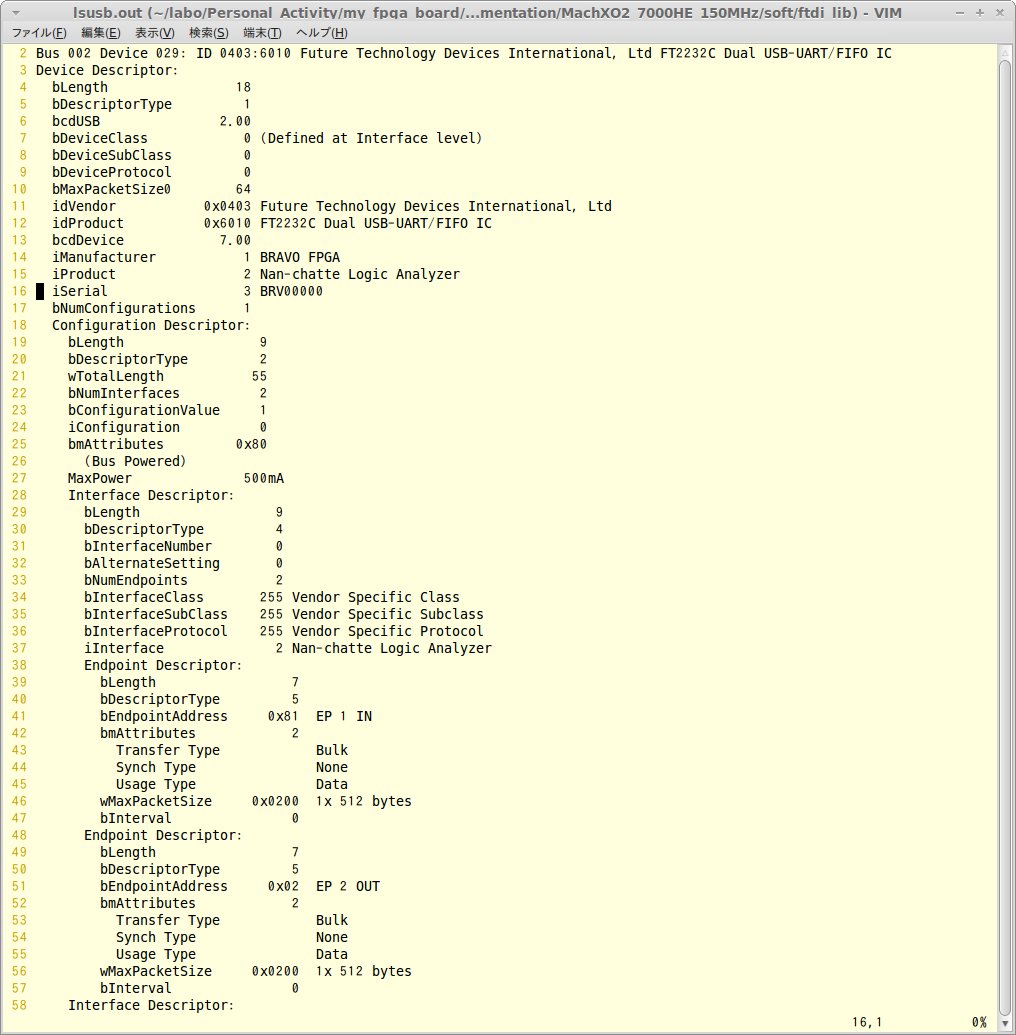Click the '16,1' cursor position indicator

tap(867, 1022)
